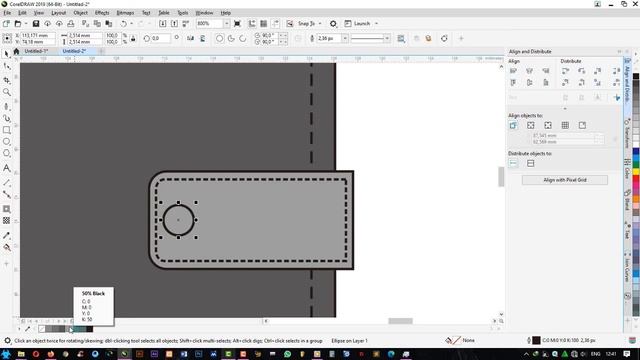Click the Export icon
Image resolution: width=640 pixels, height=360 pixels.
pos(174,24)
